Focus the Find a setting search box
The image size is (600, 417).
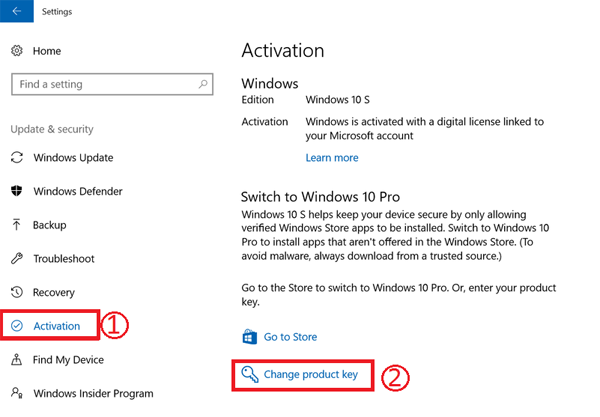pyautogui.click(x=112, y=84)
